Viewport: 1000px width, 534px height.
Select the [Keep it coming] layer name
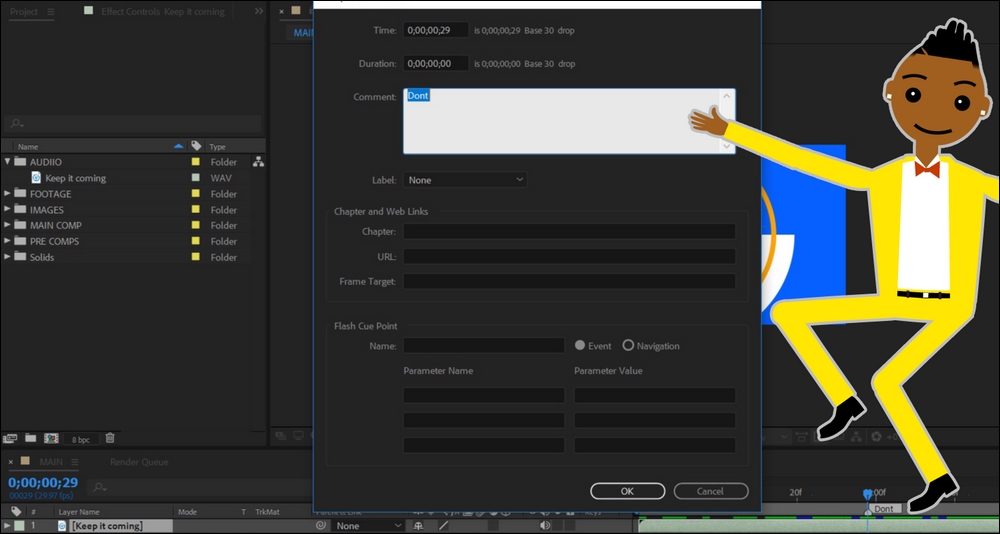(x=107, y=526)
